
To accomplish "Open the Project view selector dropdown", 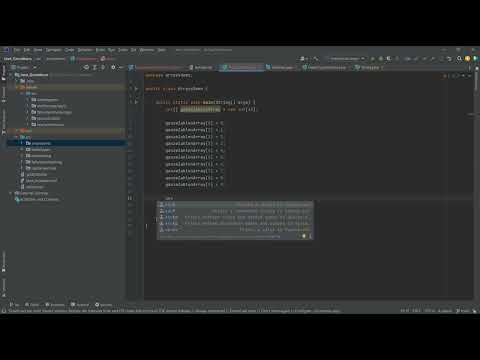I will click(23, 67).
